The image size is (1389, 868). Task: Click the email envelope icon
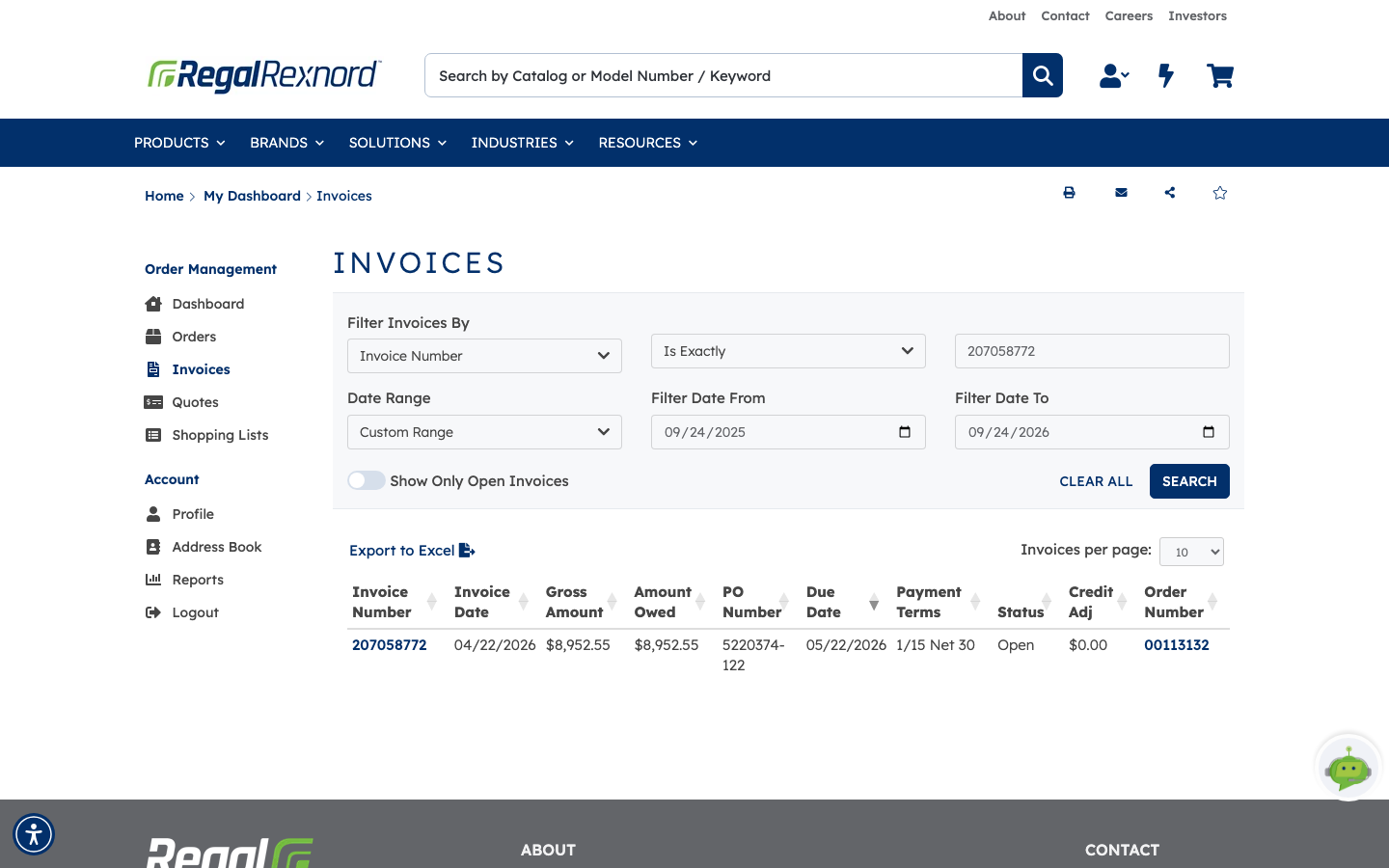click(x=1121, y=193)
